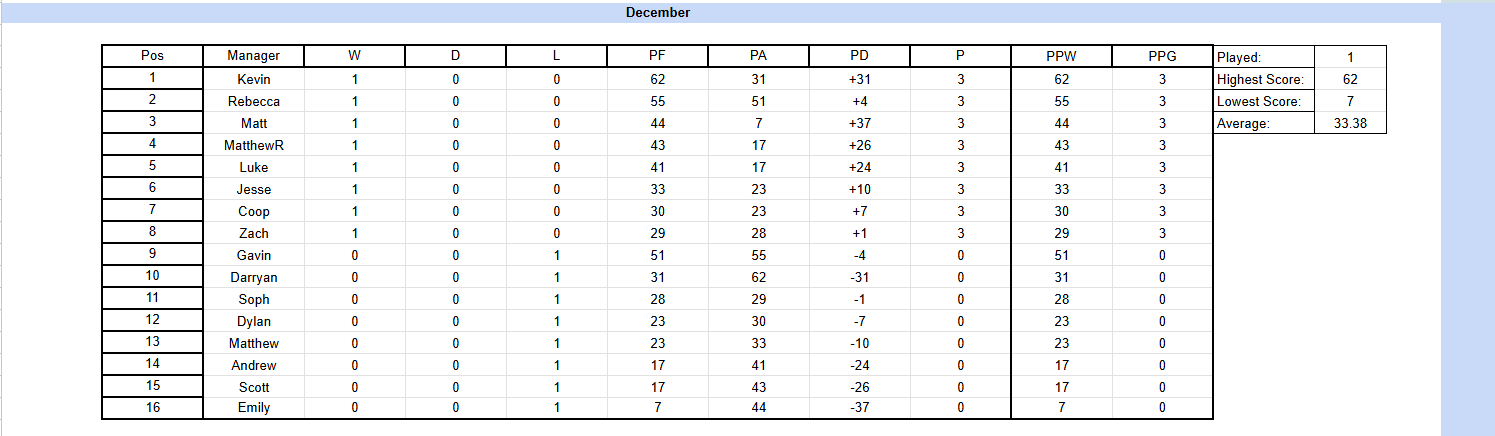Select the cell containing Kevin
This screenshot has width=1495, height=436.
253,79
